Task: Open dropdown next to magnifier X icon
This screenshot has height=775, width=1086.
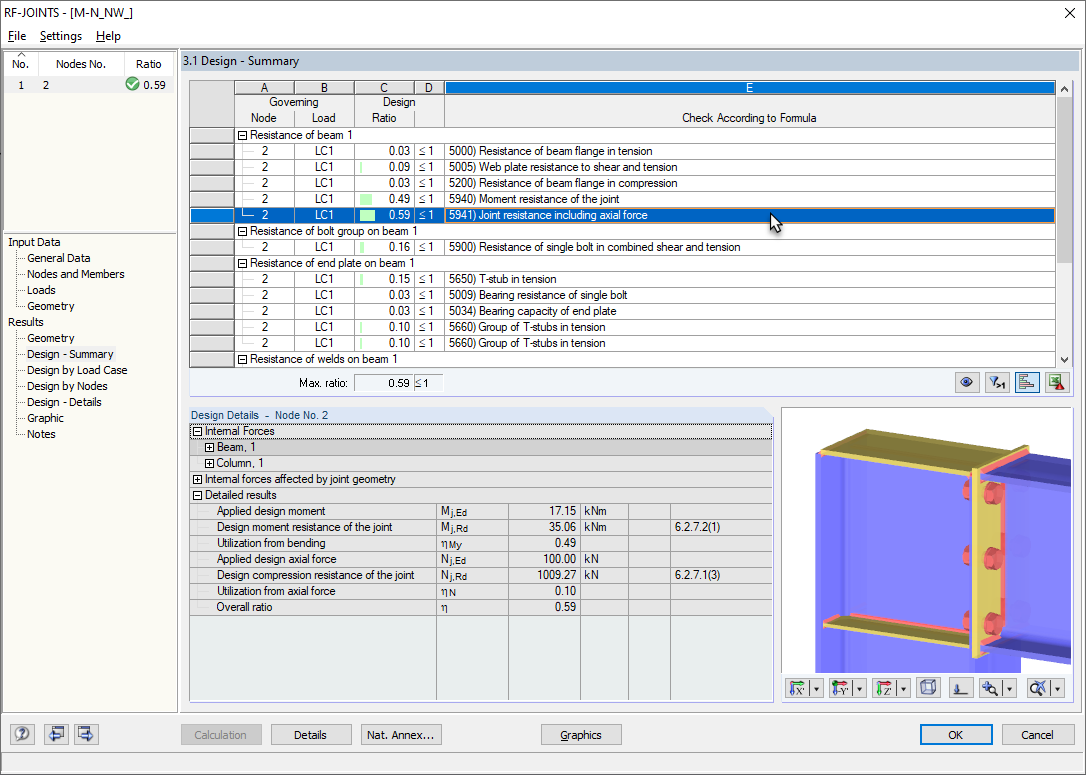Action: 1058,688
